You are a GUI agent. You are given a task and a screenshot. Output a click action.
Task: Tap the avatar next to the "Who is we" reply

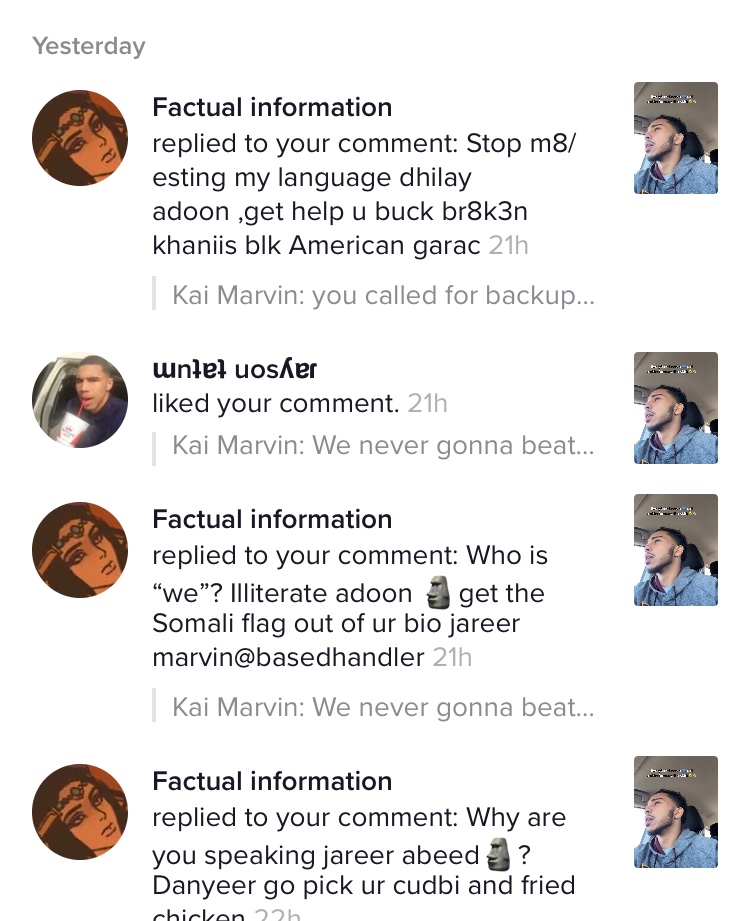[x=80, y=550]
